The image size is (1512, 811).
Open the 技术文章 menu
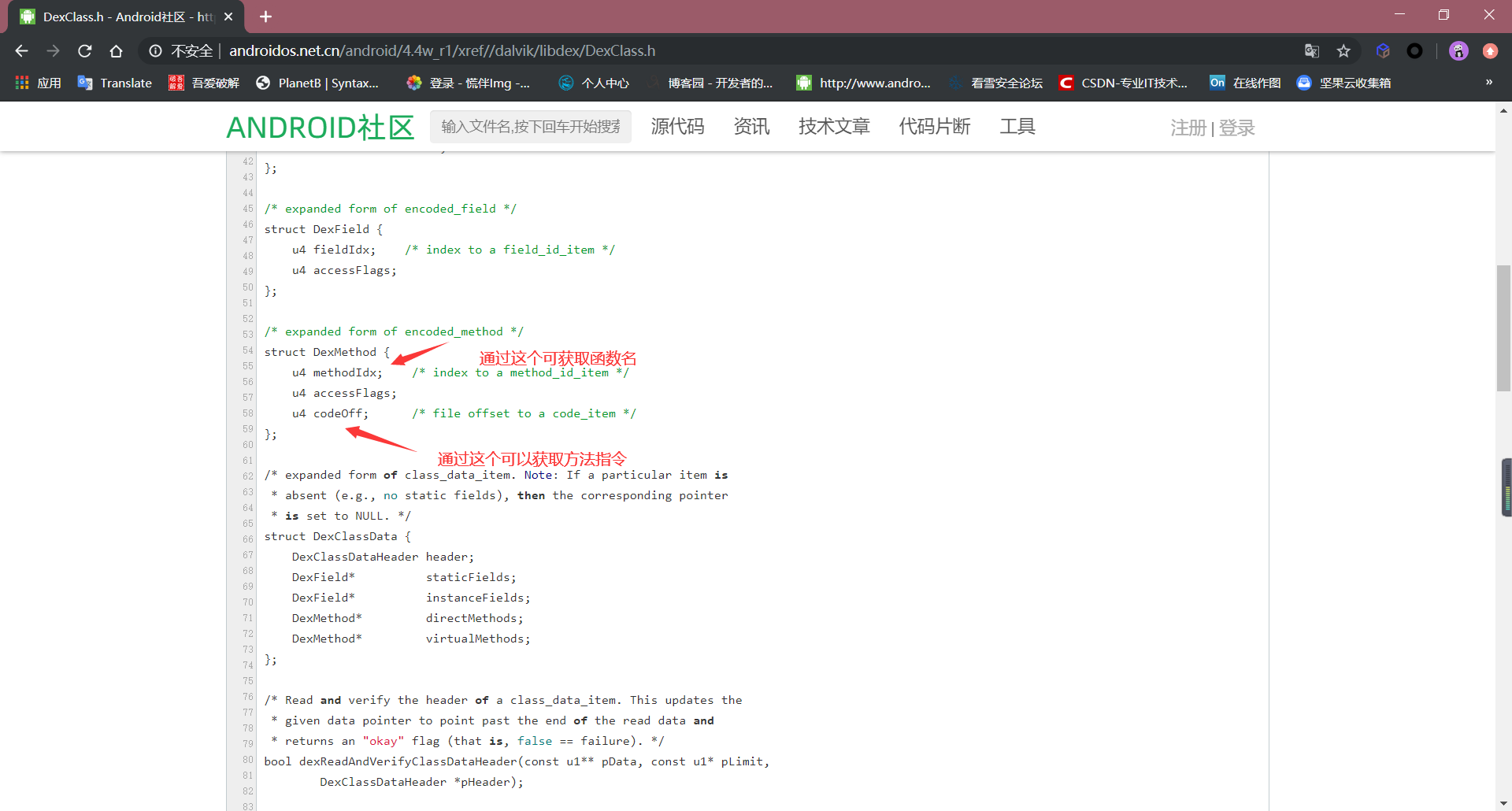(834, 127)
